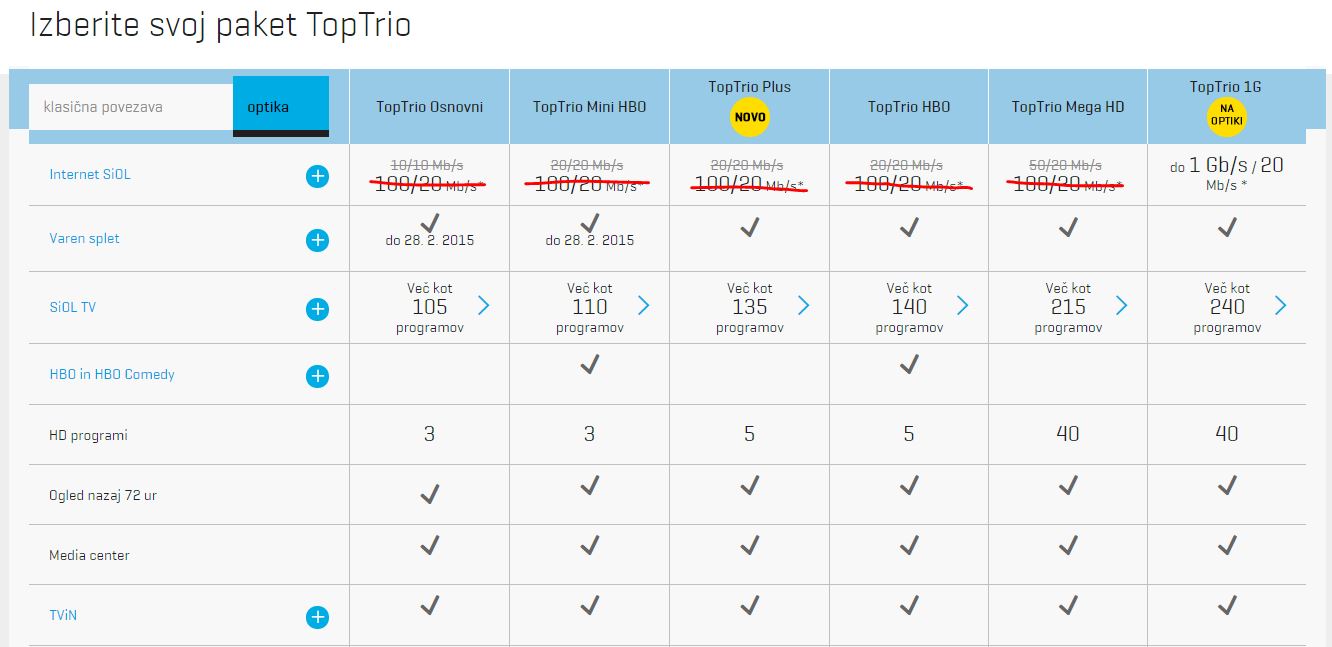Screen dimensions: 1332x647
Task: Switch to the optika tab
Action: pos(281,106)
